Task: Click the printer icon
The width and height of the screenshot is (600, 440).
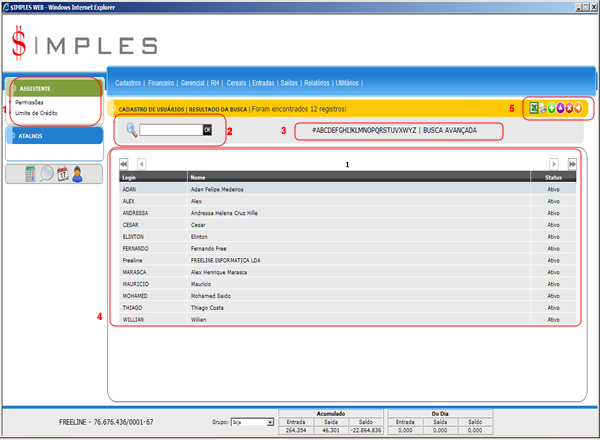Action: (x=544, y=107)
